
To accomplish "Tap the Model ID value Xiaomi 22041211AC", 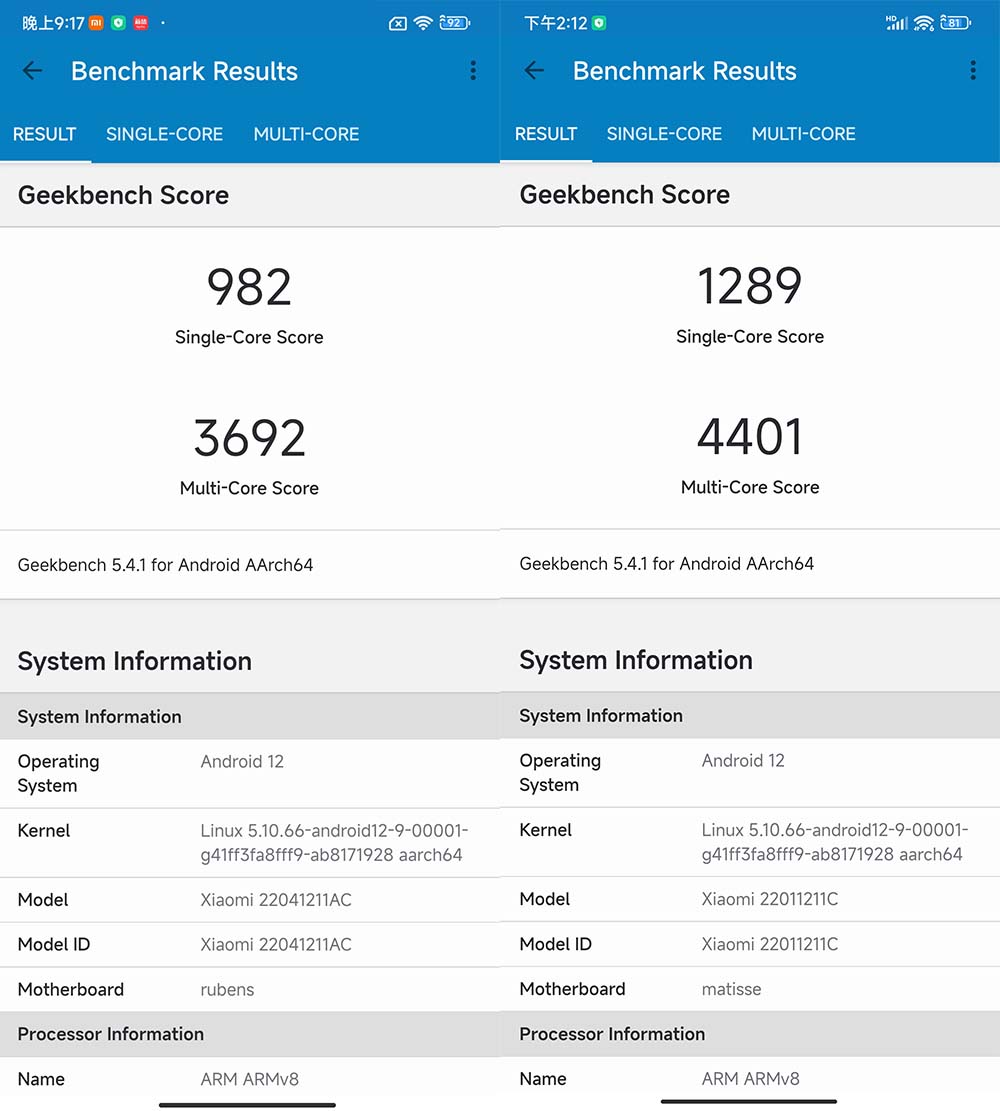I will pos(276,944).
